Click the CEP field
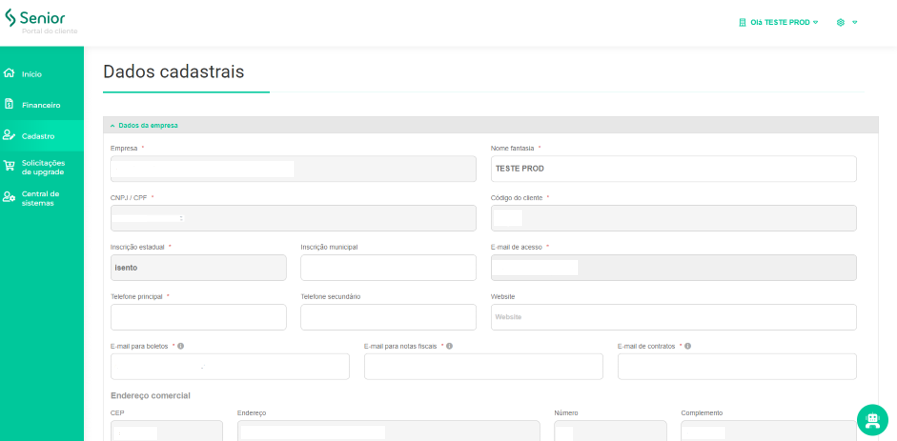897x441 pixels. (166, 431)
